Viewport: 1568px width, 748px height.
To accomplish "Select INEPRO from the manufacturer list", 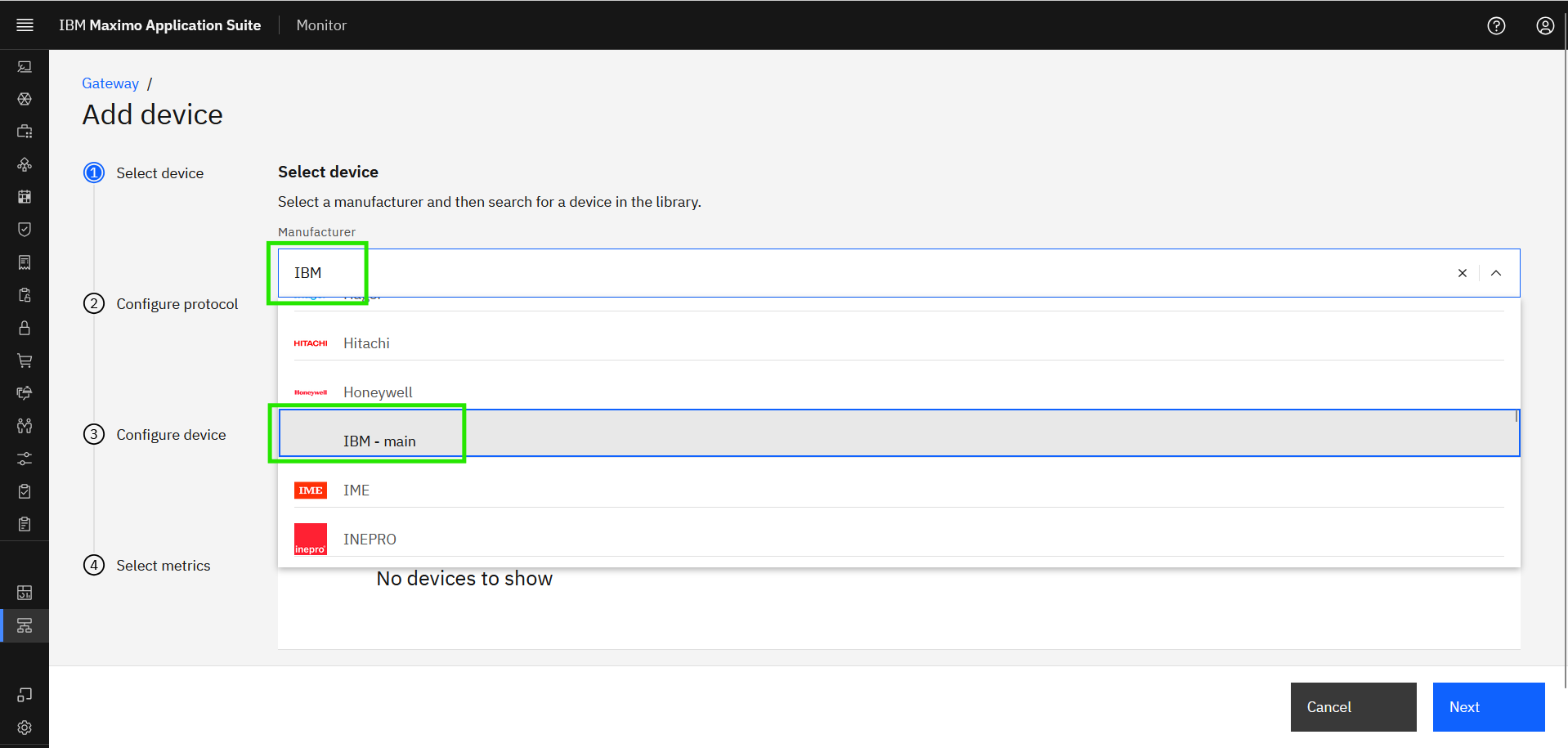I will click(x=899, y=532).
